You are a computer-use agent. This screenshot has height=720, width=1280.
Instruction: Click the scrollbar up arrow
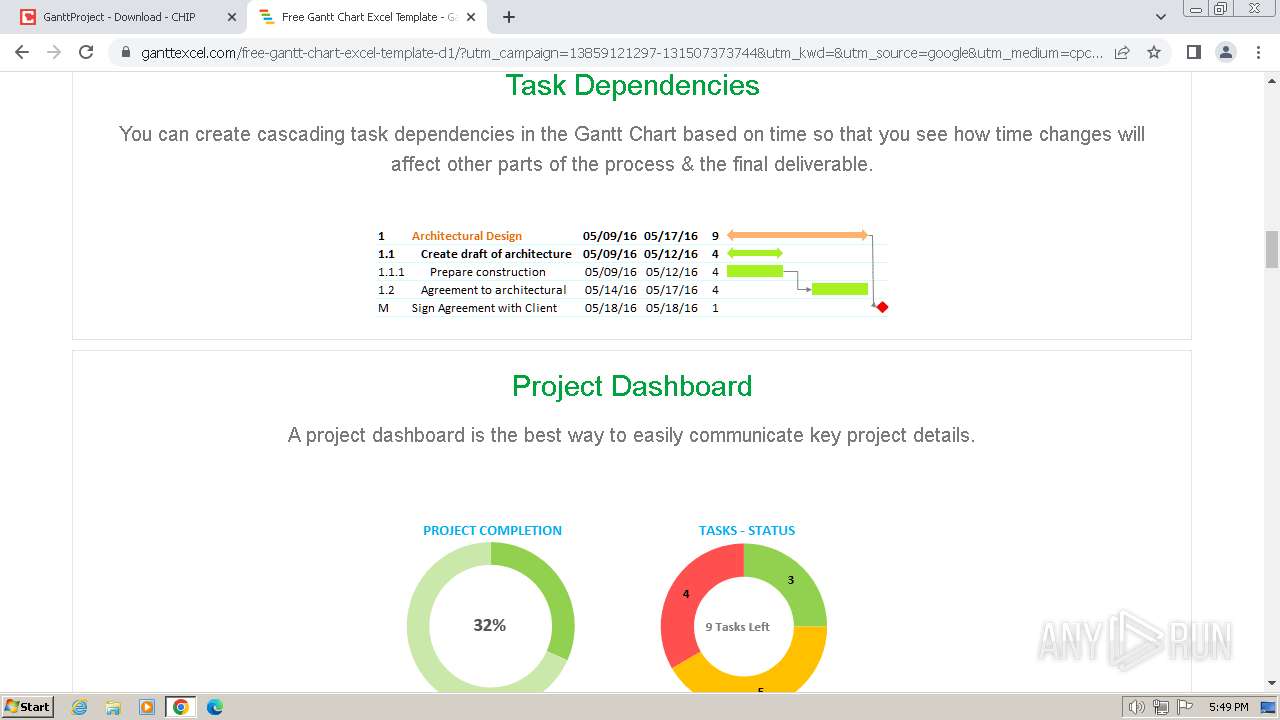[1272, 79]
